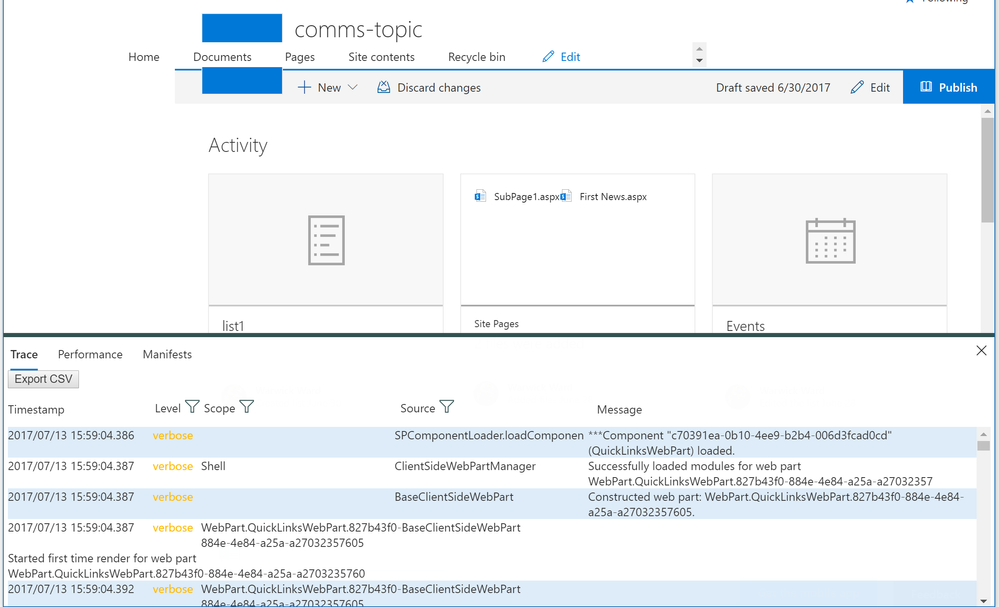The image size is (999, 607).
Task: Click the Timestamp column header
Action: coord(36,410)
